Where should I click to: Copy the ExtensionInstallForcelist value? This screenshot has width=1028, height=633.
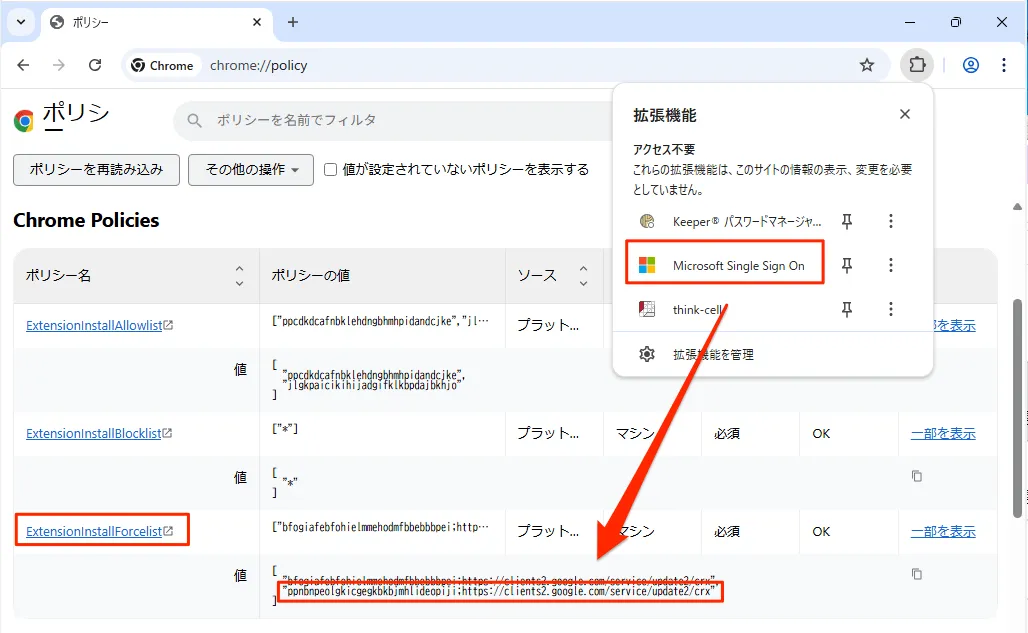(x=916, y=574)
